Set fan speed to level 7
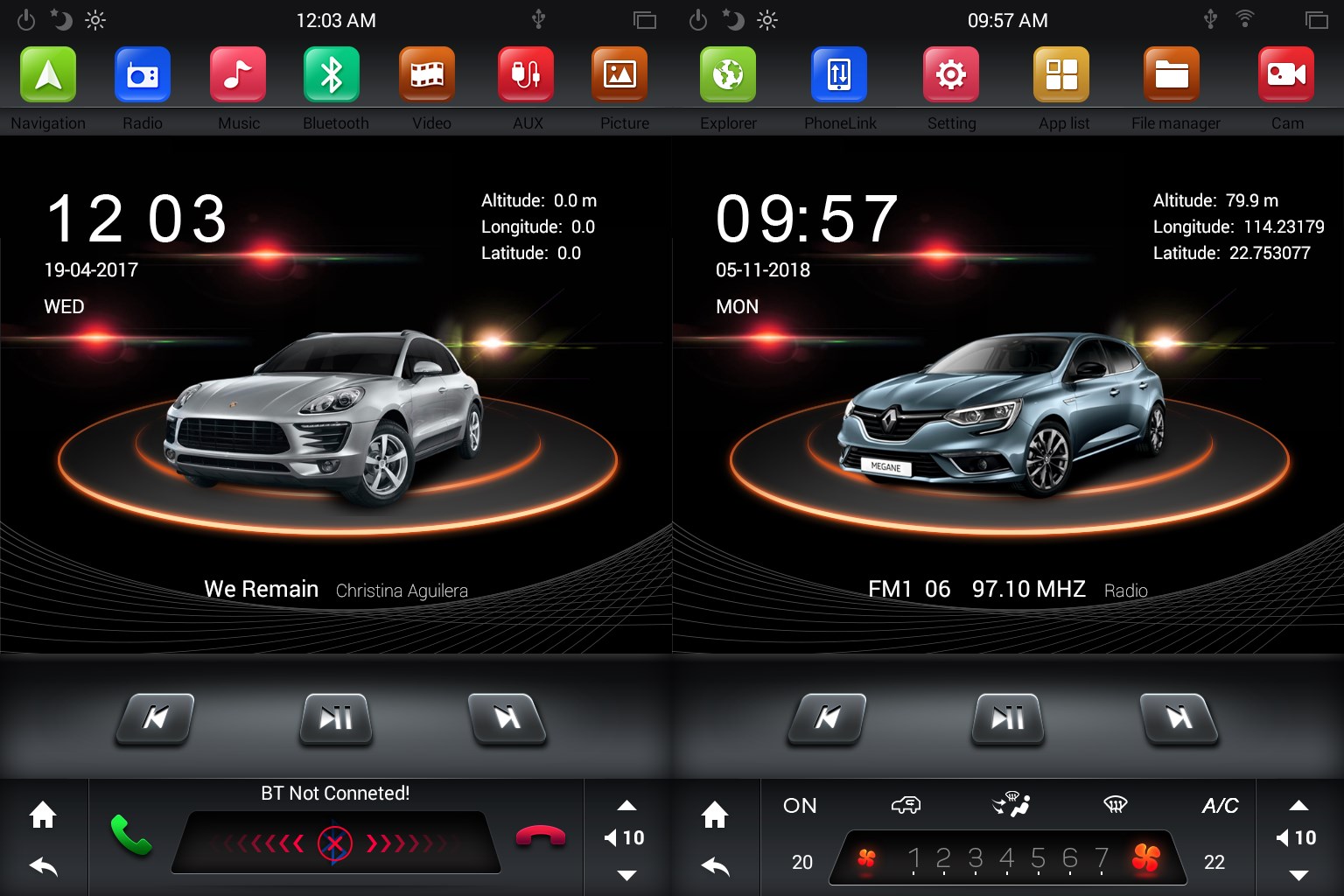Image resolution: width=1344 pixels, height=896 pixels. click(1102, 858)
